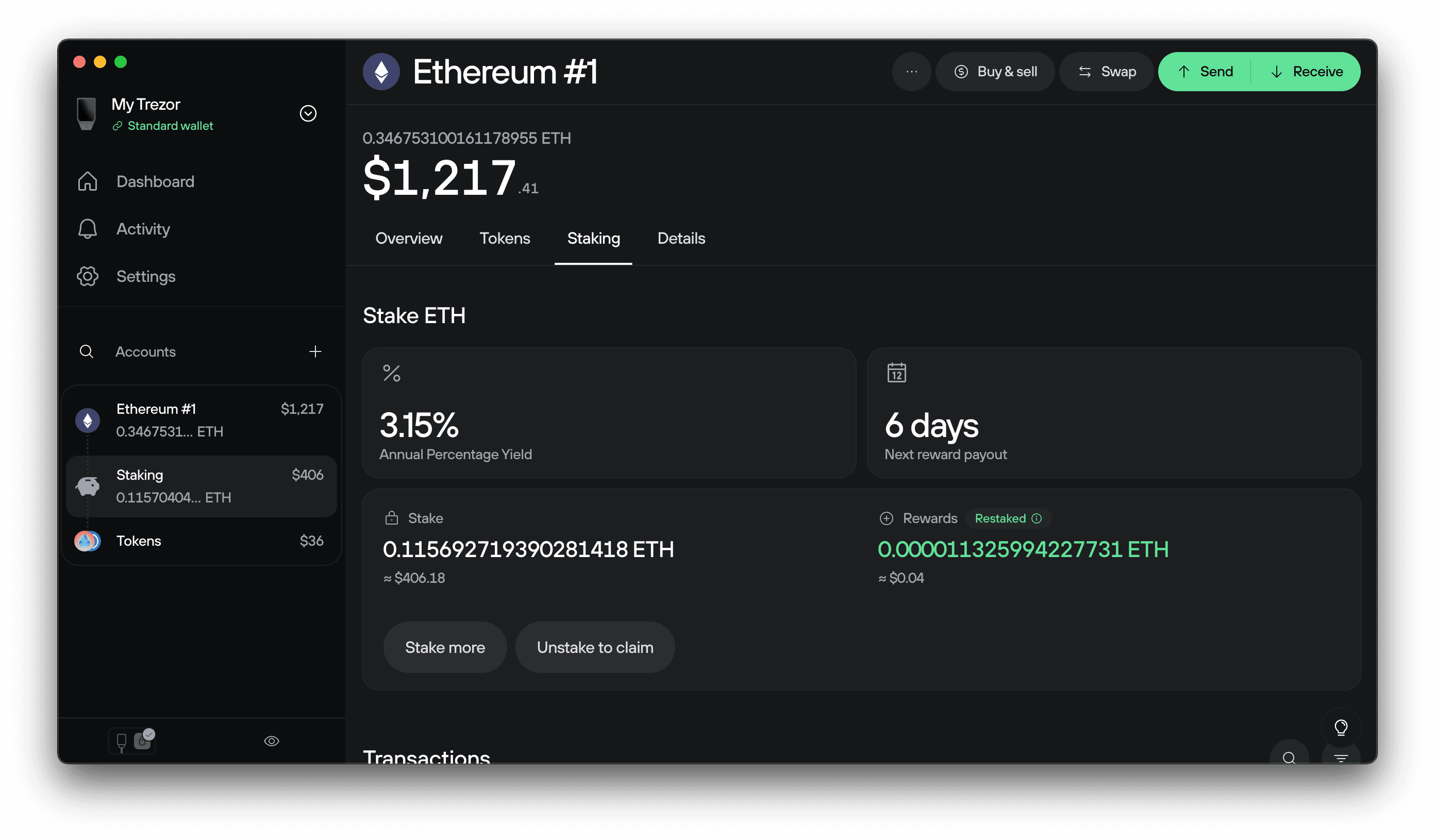Open the wallet switcher chevron near My Trezor
The image size is (1435, 840).
pos(308,113)
